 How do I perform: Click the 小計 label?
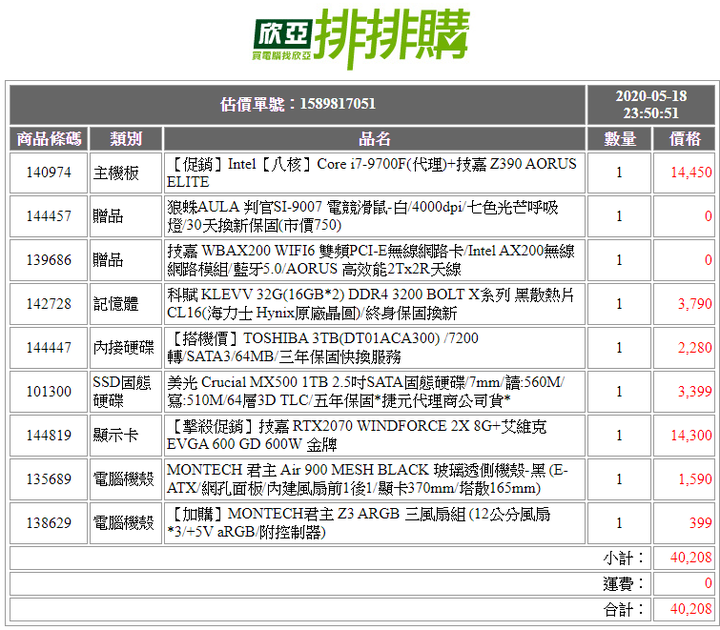click(x=624, y=558)
